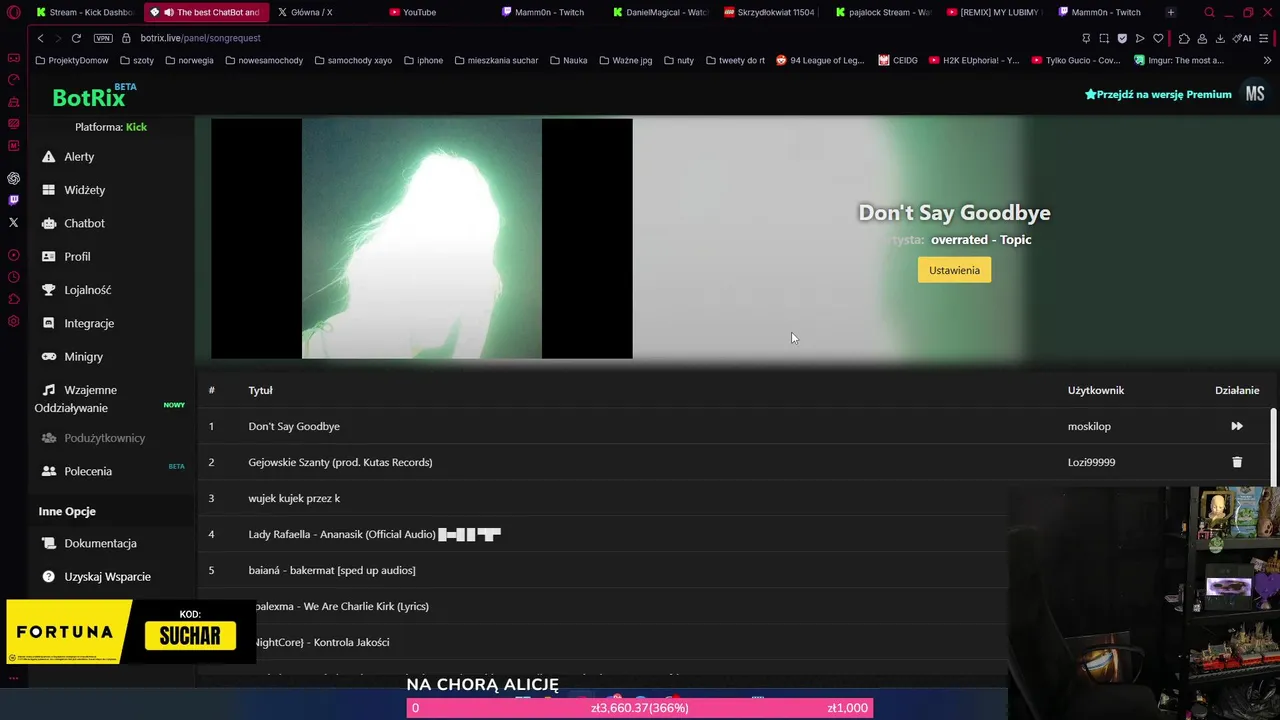Viewport: 1280px width, 720px height.
Task: Toggle VPN badge in address bar
Action: [103, 38]
